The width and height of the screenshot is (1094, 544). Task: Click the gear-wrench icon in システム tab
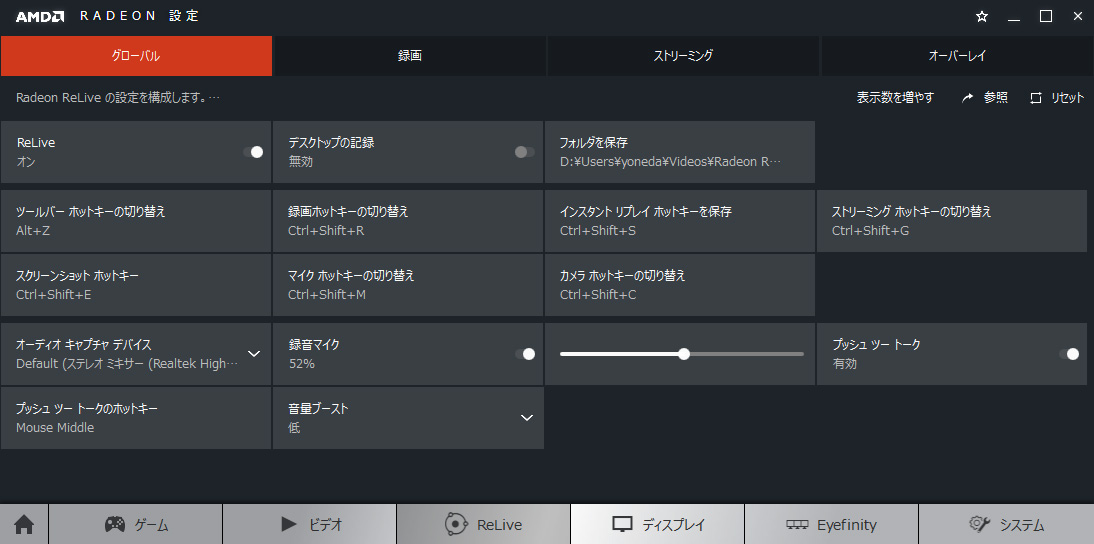[x=980, y=524]
